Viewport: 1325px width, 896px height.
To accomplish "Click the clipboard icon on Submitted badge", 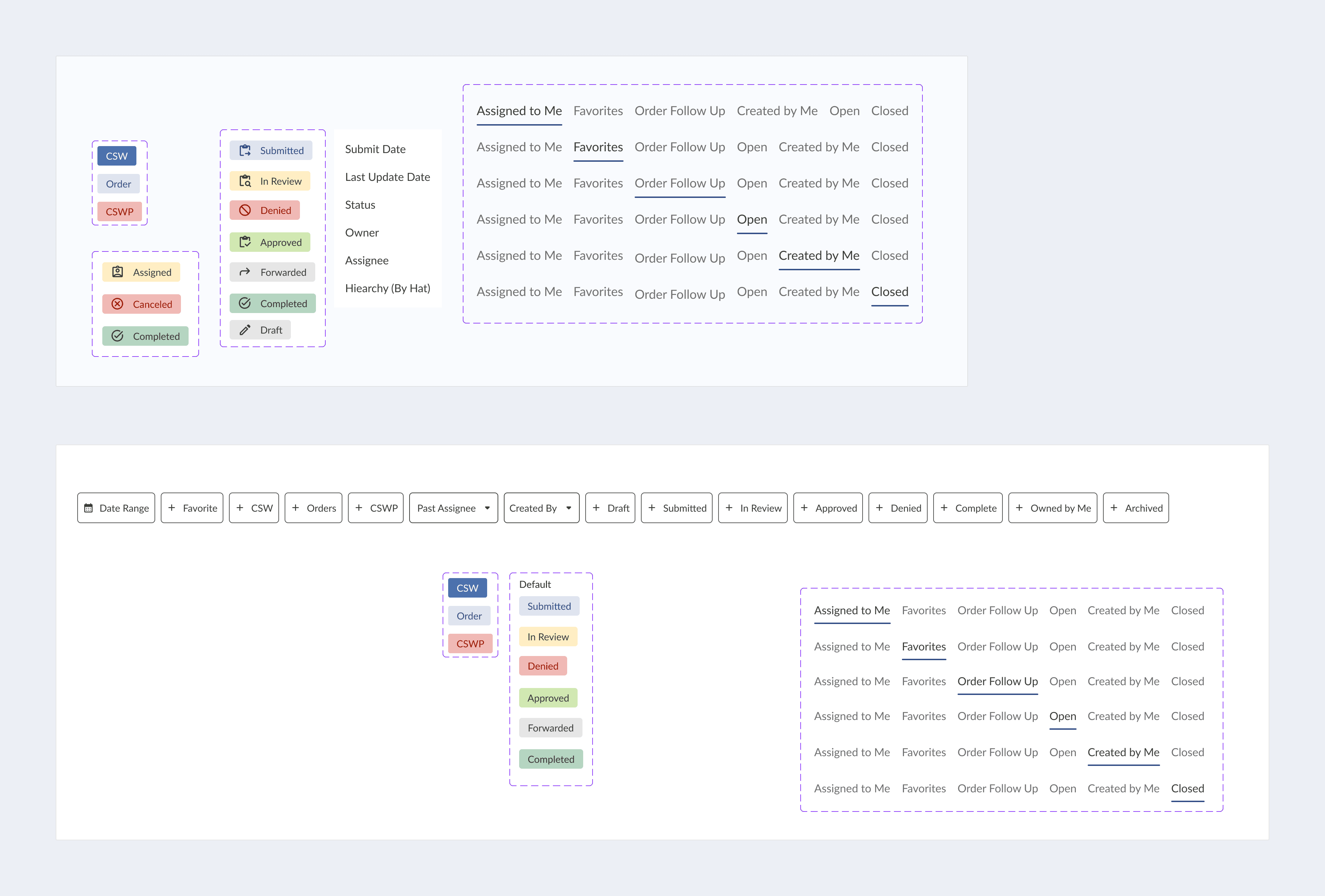I will (x=245, y=151).
